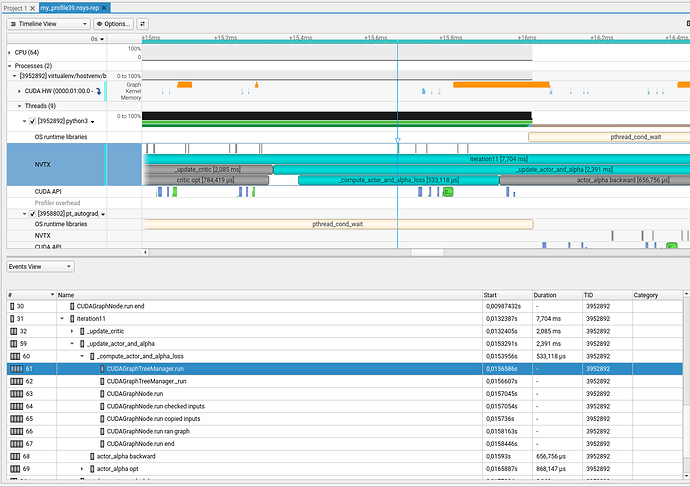This screenshot has width=690, height=487.
Task: Click the Options... button
Action: coord(114,24)
